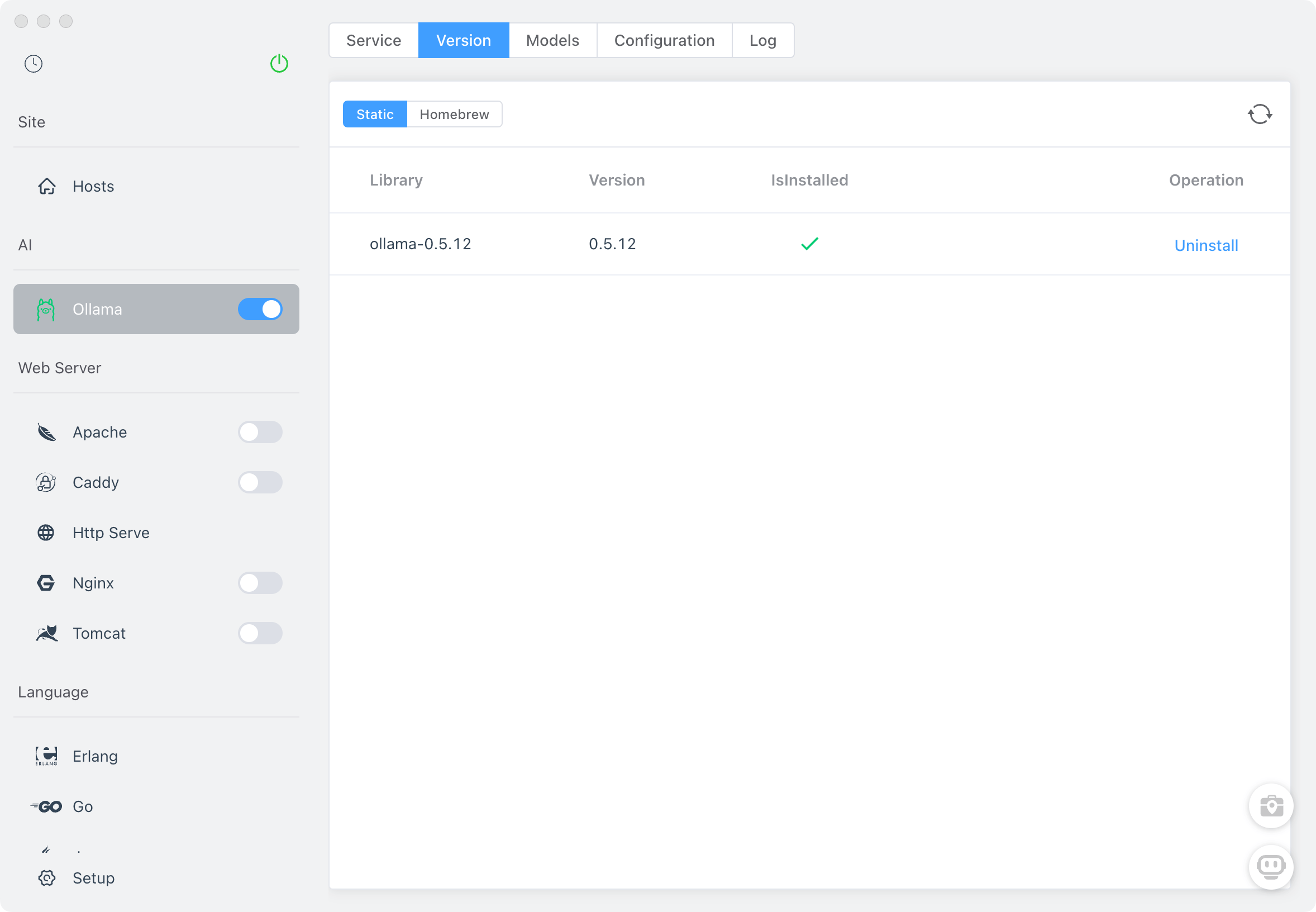Click the ollama-0.5.12 library cell
Viewport: 1316px width, 912px height.
(x=421, y=244)
